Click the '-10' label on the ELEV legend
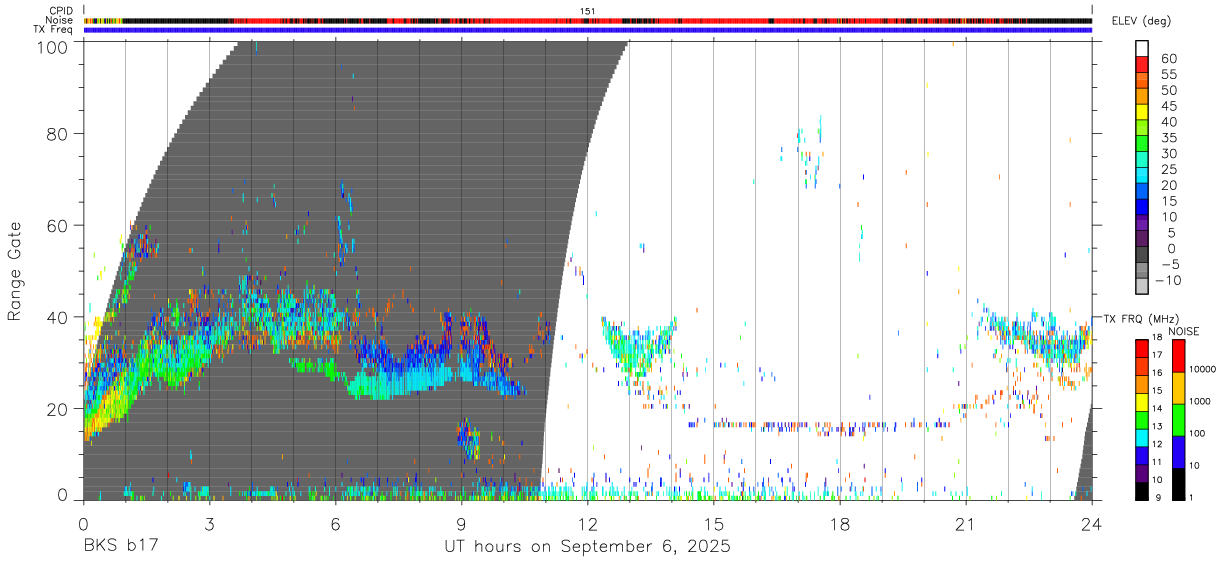Image resolution: width=1228 pixels, height=567 pixels. [1169, 280]
